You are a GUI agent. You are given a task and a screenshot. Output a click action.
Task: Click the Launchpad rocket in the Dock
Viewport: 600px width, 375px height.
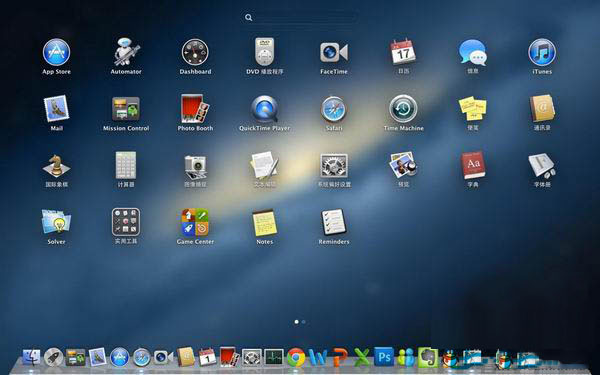point(53,357)
